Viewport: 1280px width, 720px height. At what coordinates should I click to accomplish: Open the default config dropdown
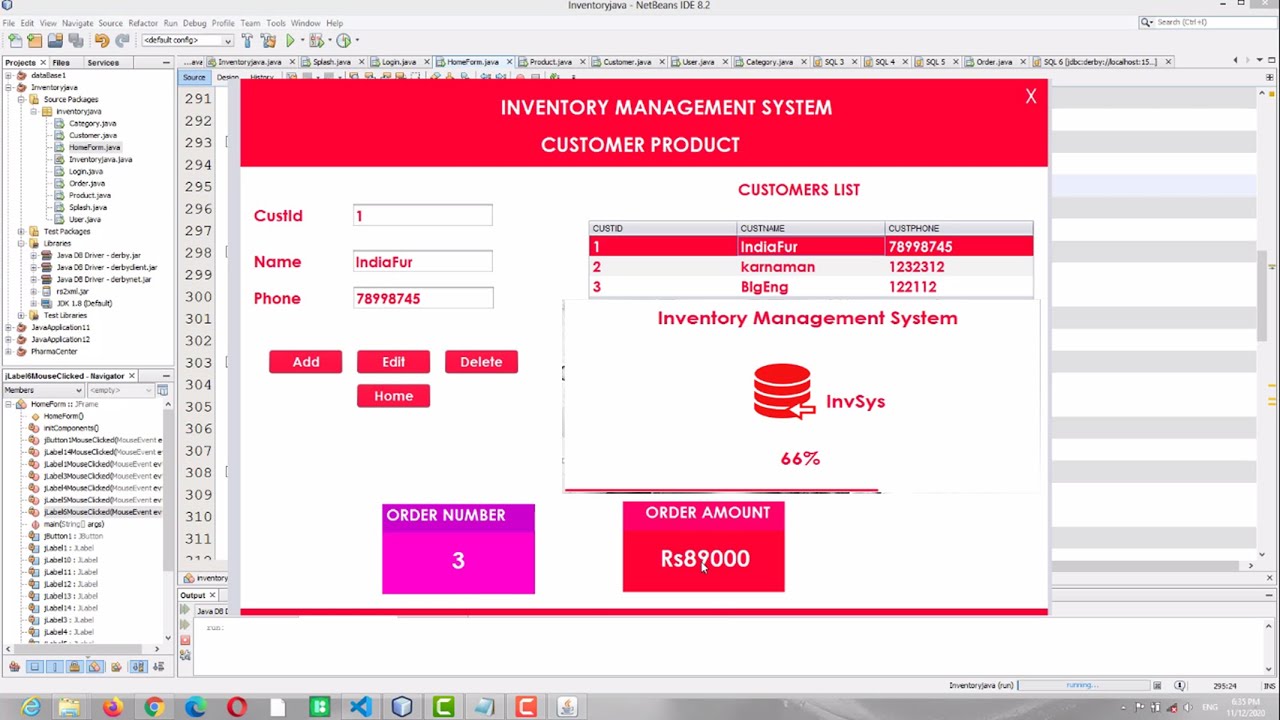(x=187, y=40)
